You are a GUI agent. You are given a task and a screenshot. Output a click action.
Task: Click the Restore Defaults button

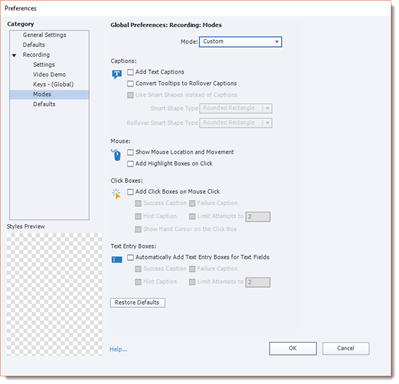tap(138, 303)
